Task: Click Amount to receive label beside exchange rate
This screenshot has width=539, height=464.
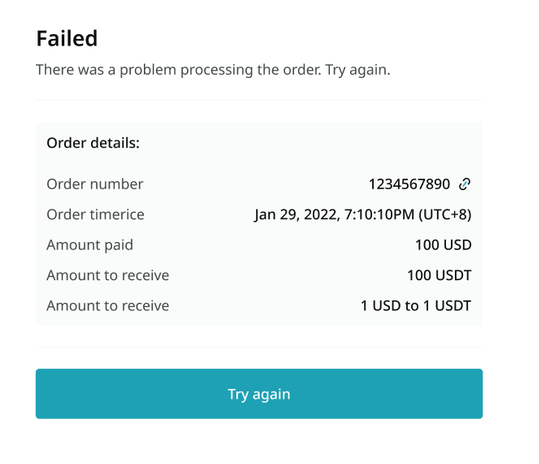Action: (108, 306)
